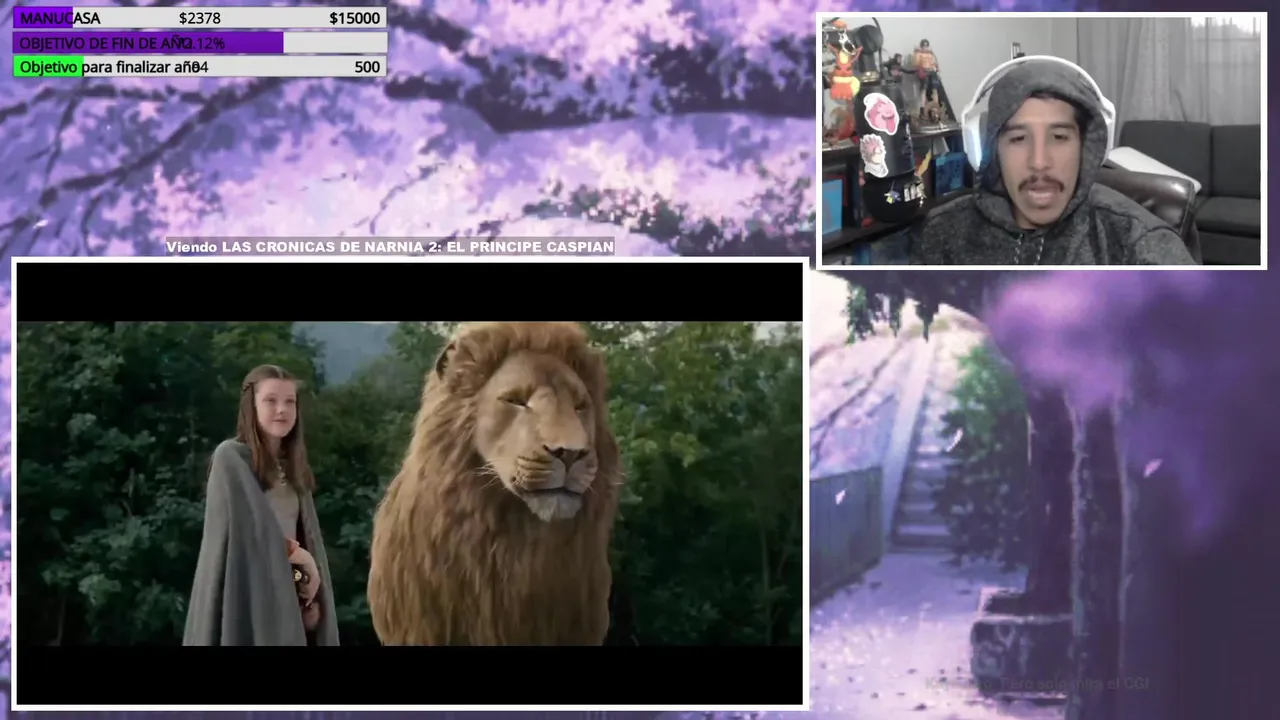Click the Viendo LAS CRONICAS DE NARNIA 2 title

pos(390,246)
